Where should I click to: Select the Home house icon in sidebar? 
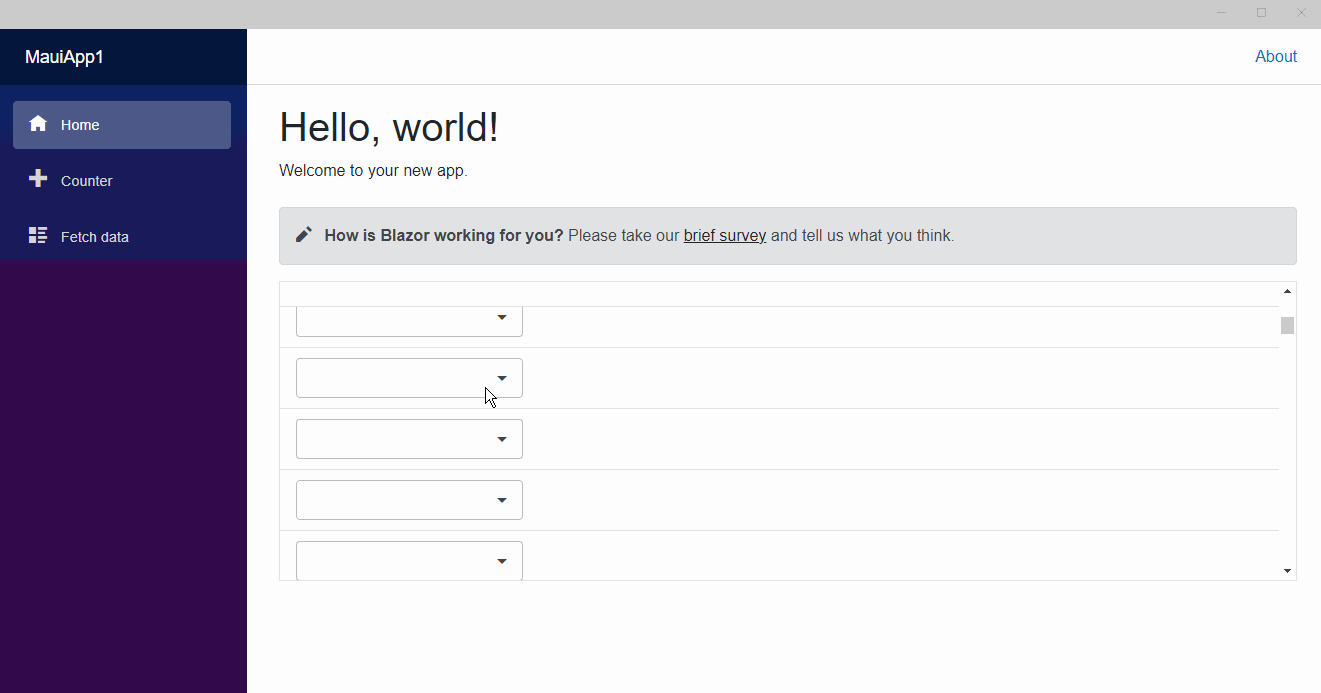point(38,123)
